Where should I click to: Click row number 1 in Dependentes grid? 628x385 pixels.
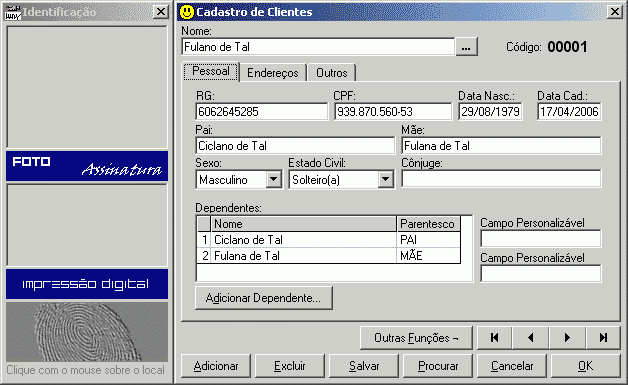204,240
